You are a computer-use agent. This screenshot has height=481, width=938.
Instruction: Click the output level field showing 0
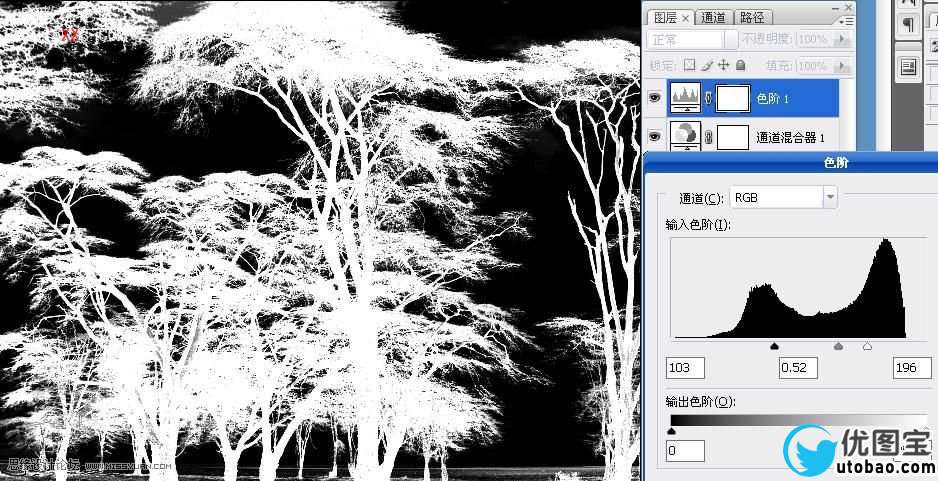[x=686, y=450]
